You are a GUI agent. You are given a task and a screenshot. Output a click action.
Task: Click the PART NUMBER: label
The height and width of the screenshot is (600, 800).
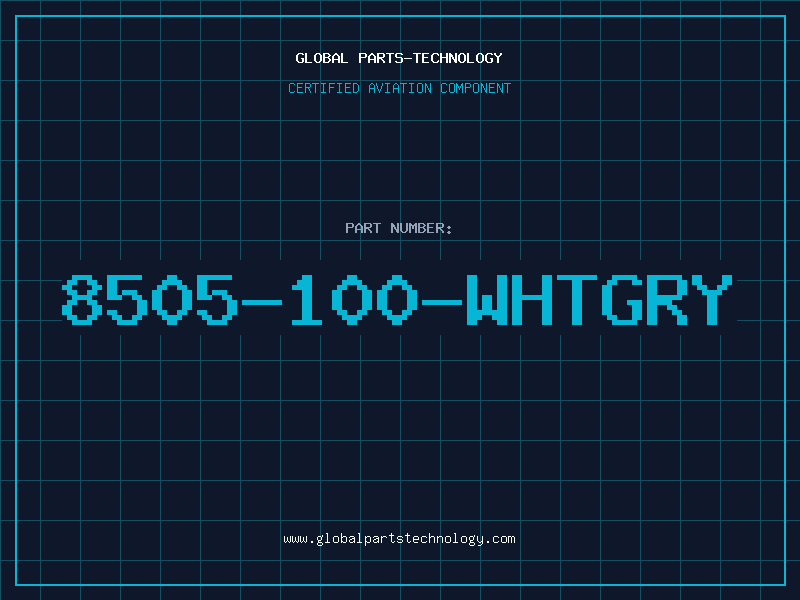[399, 228]
